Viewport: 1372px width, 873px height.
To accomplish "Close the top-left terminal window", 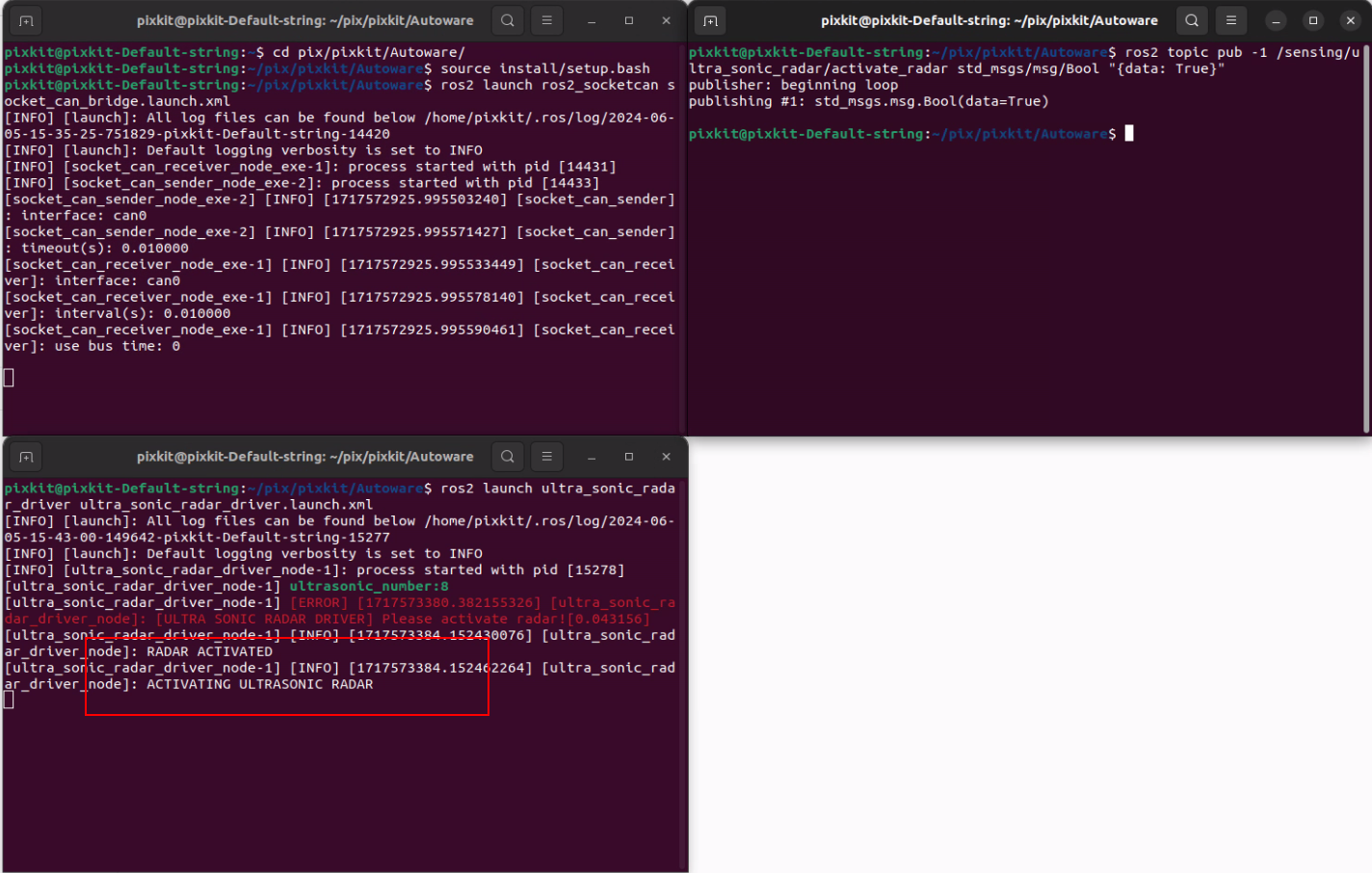I will coord(666,20).
